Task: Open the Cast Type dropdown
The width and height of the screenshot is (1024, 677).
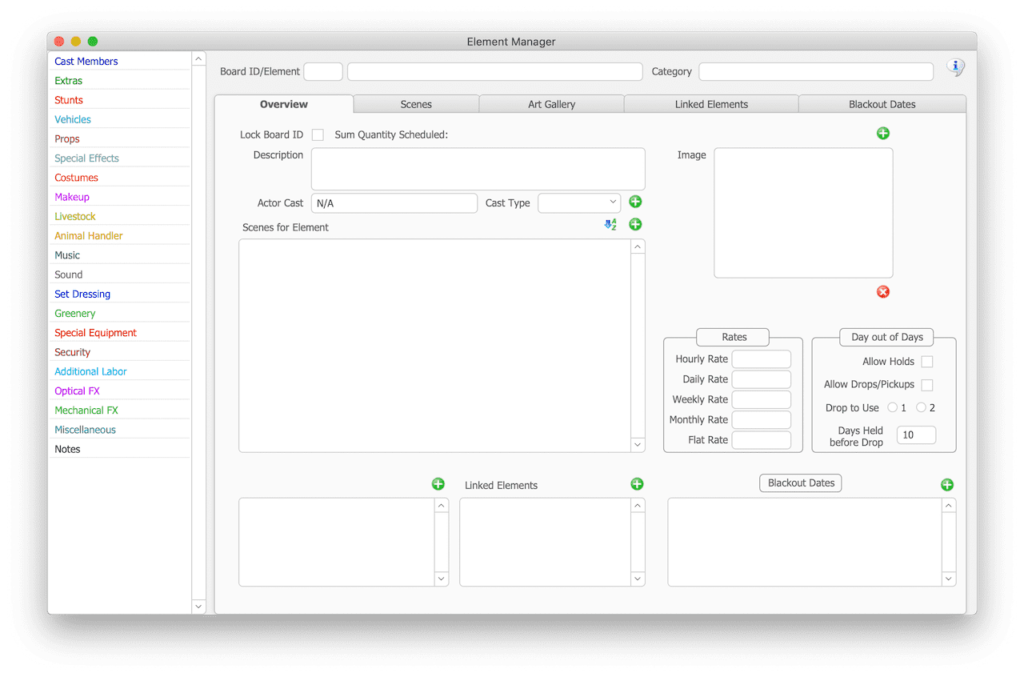Action: 579,203
